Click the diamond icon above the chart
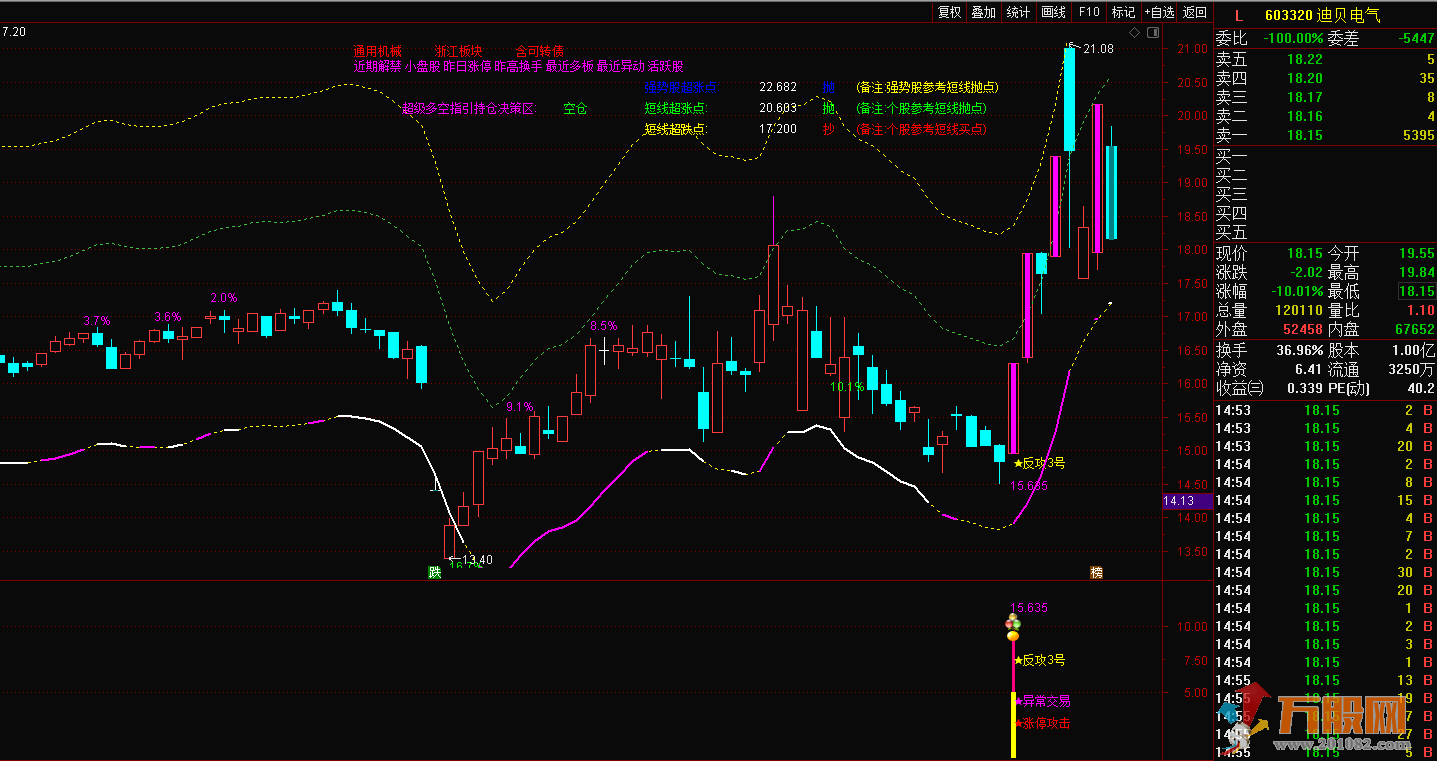Viewport: 1437px width, 761px height. pos(1135,33)
